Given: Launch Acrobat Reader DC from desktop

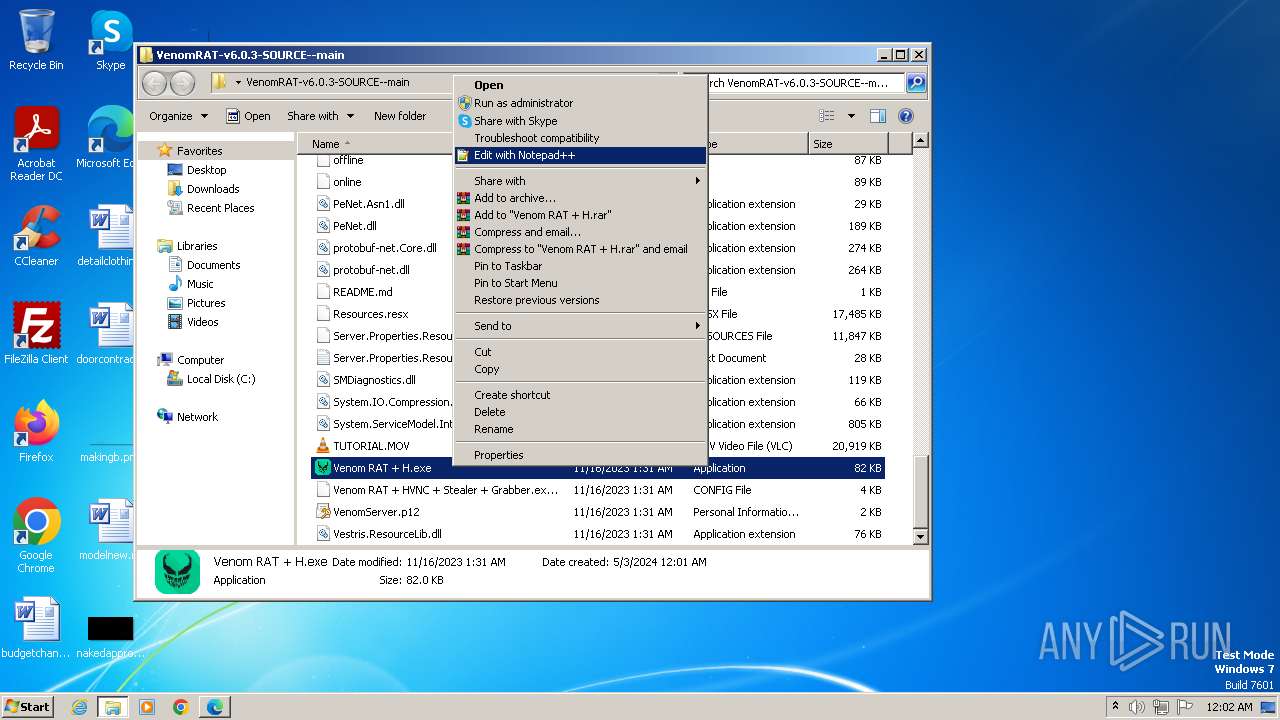Looking at the screenshot, I should pos(36,144).
